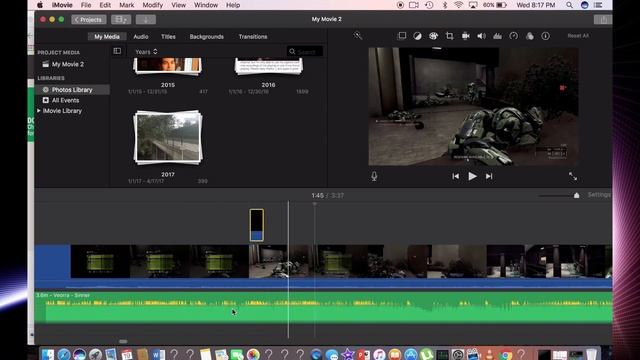Open clip filter and audio effects
Viewport: 640px width, 360px height.
click(x=529, y=36)
